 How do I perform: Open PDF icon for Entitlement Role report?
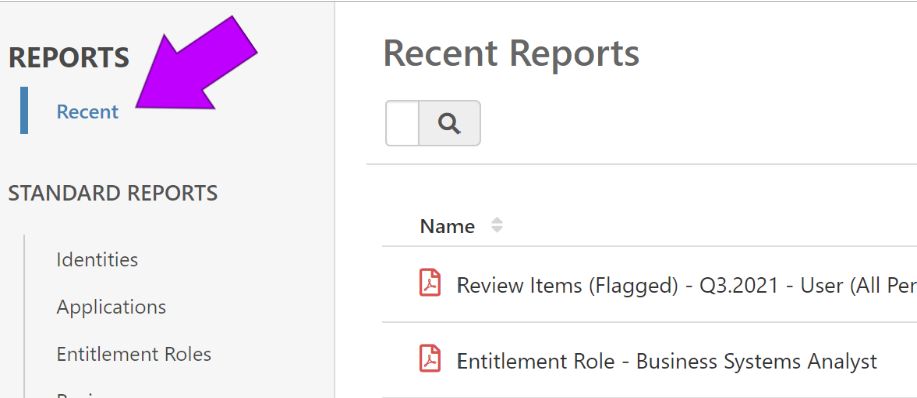tap(430, 359)
